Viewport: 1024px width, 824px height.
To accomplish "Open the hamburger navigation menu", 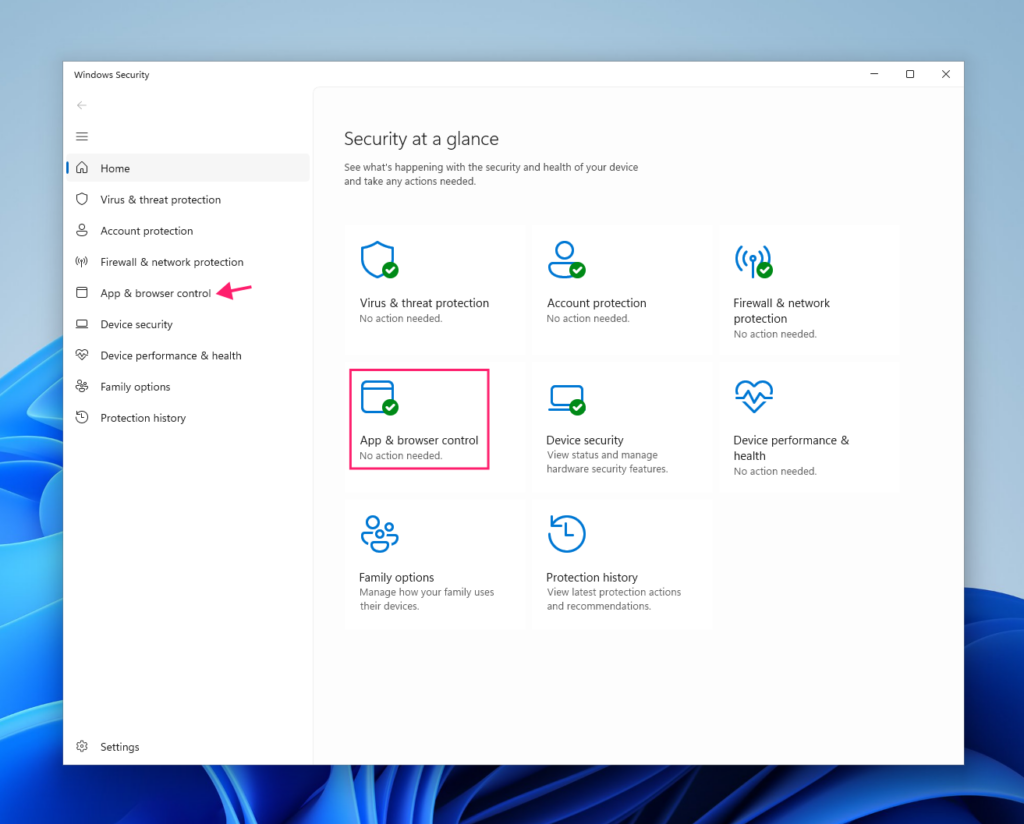I will [82, 136].
